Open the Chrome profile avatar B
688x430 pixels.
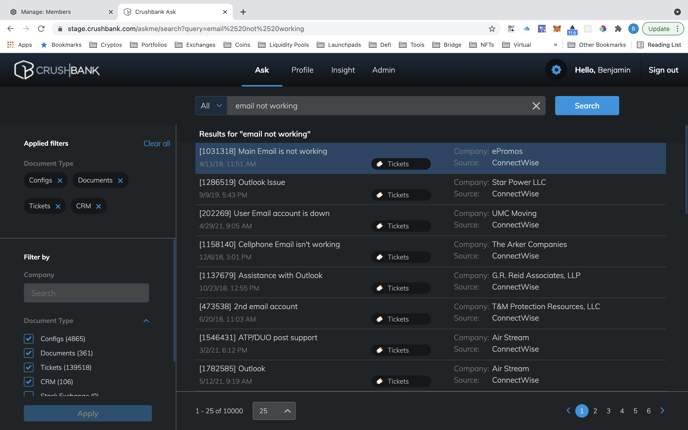coord(633,29)
